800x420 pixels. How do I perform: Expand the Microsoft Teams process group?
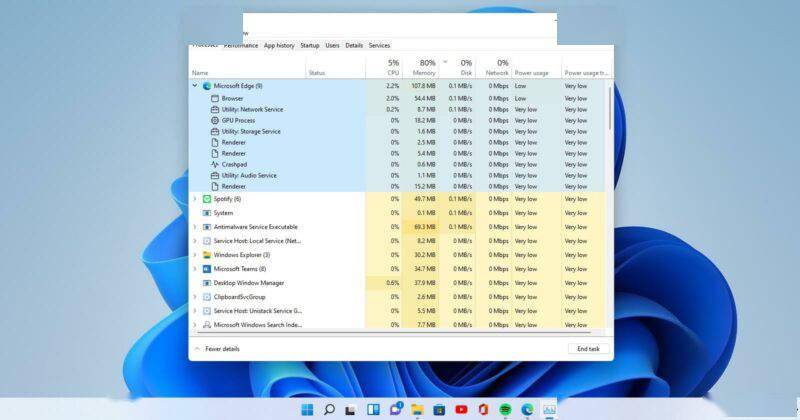(195, 269)
